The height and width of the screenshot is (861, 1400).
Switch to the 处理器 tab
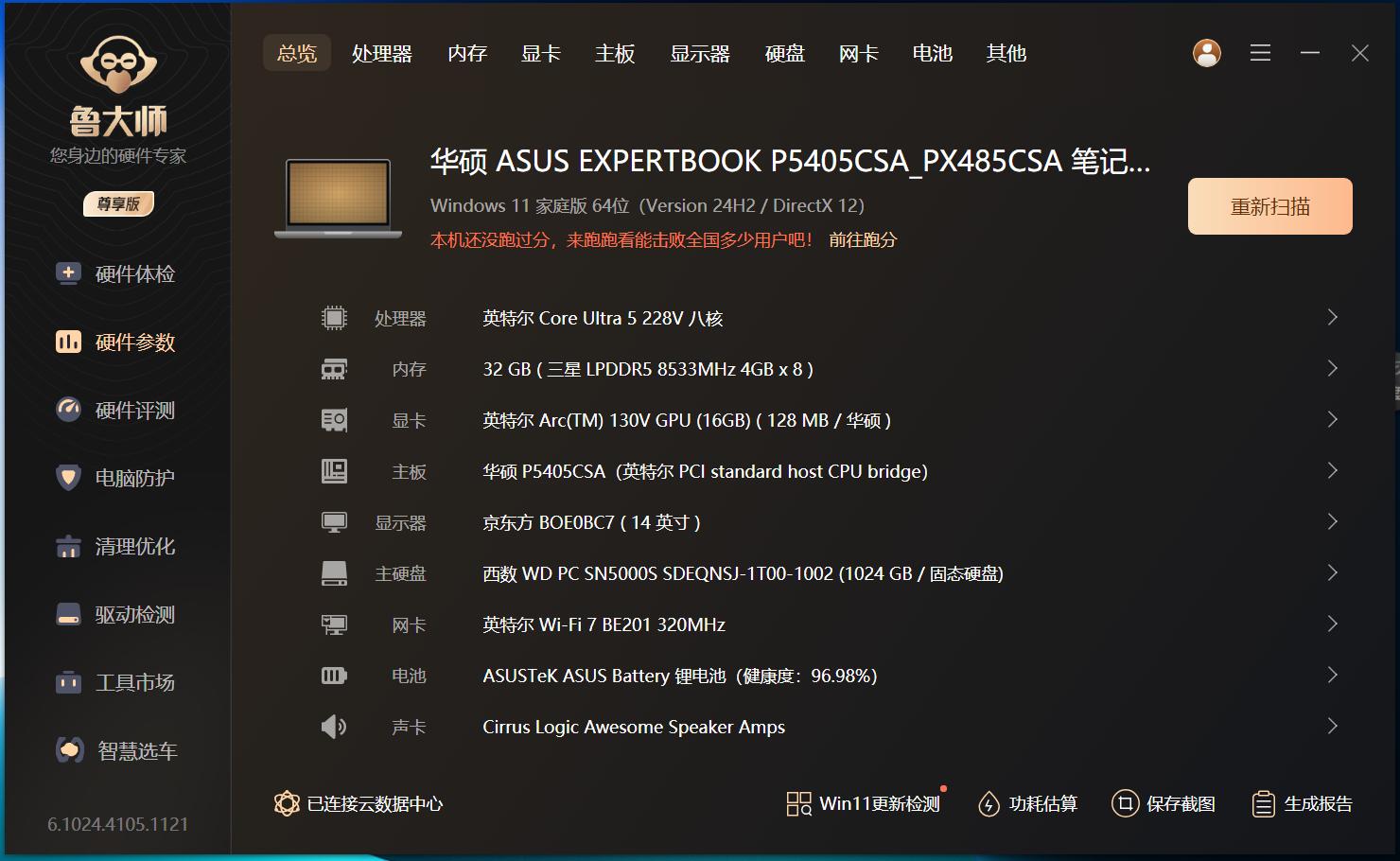(x=382, y=54)
